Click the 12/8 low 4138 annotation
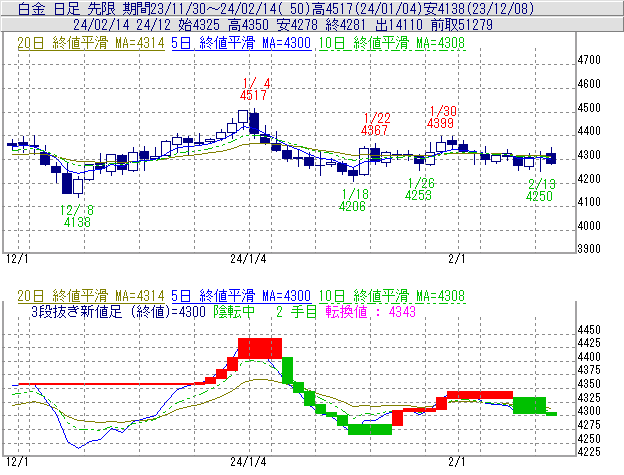Viewport: 624px width, 475px height. click(x=77, y=216)
